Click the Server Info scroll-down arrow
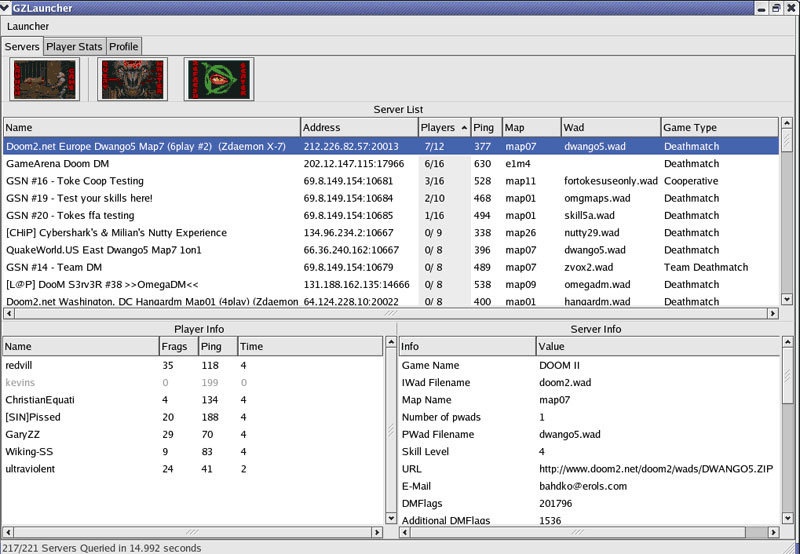Image resolution: width=800 pixels, height=554 pixels. click(787, 520)
